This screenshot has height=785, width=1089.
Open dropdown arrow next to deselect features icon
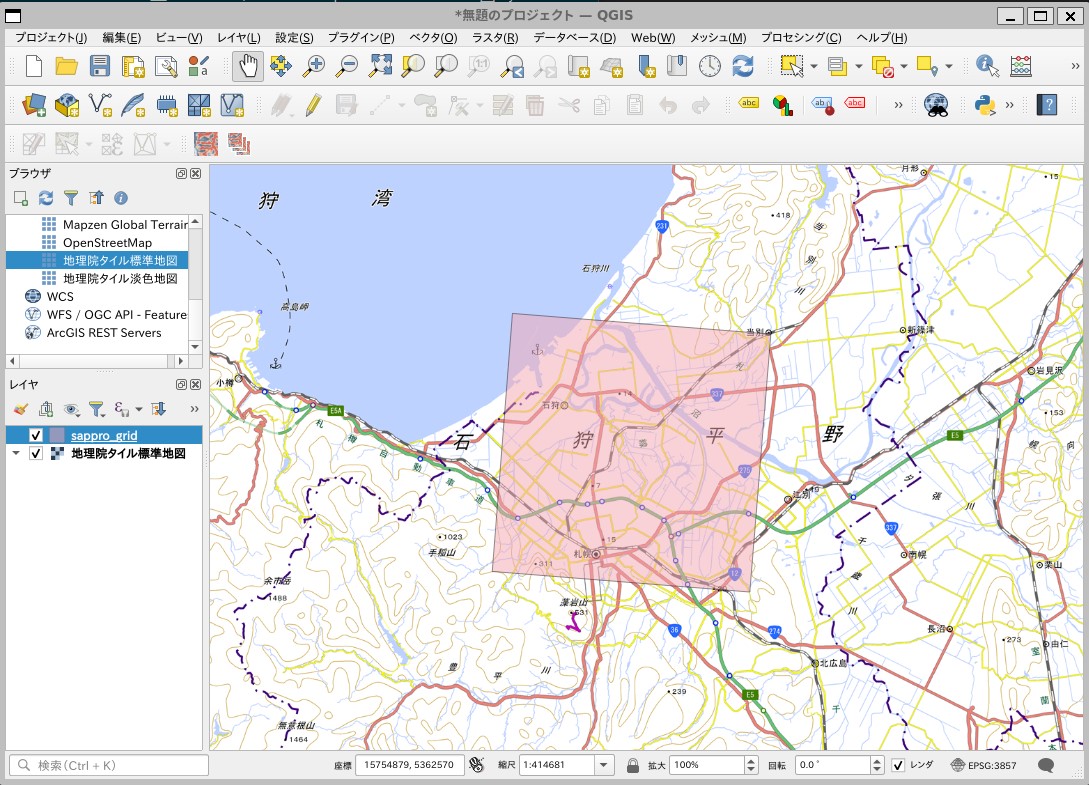[x=904, y=67]
